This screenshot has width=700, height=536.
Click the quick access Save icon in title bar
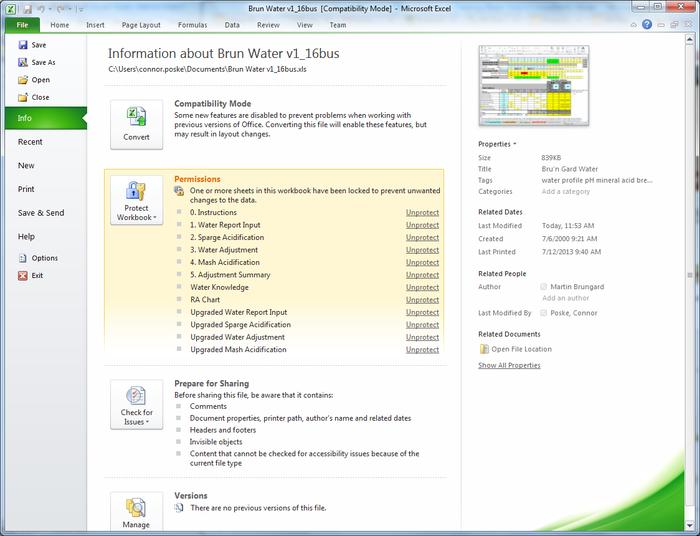[x=27, y=8]
